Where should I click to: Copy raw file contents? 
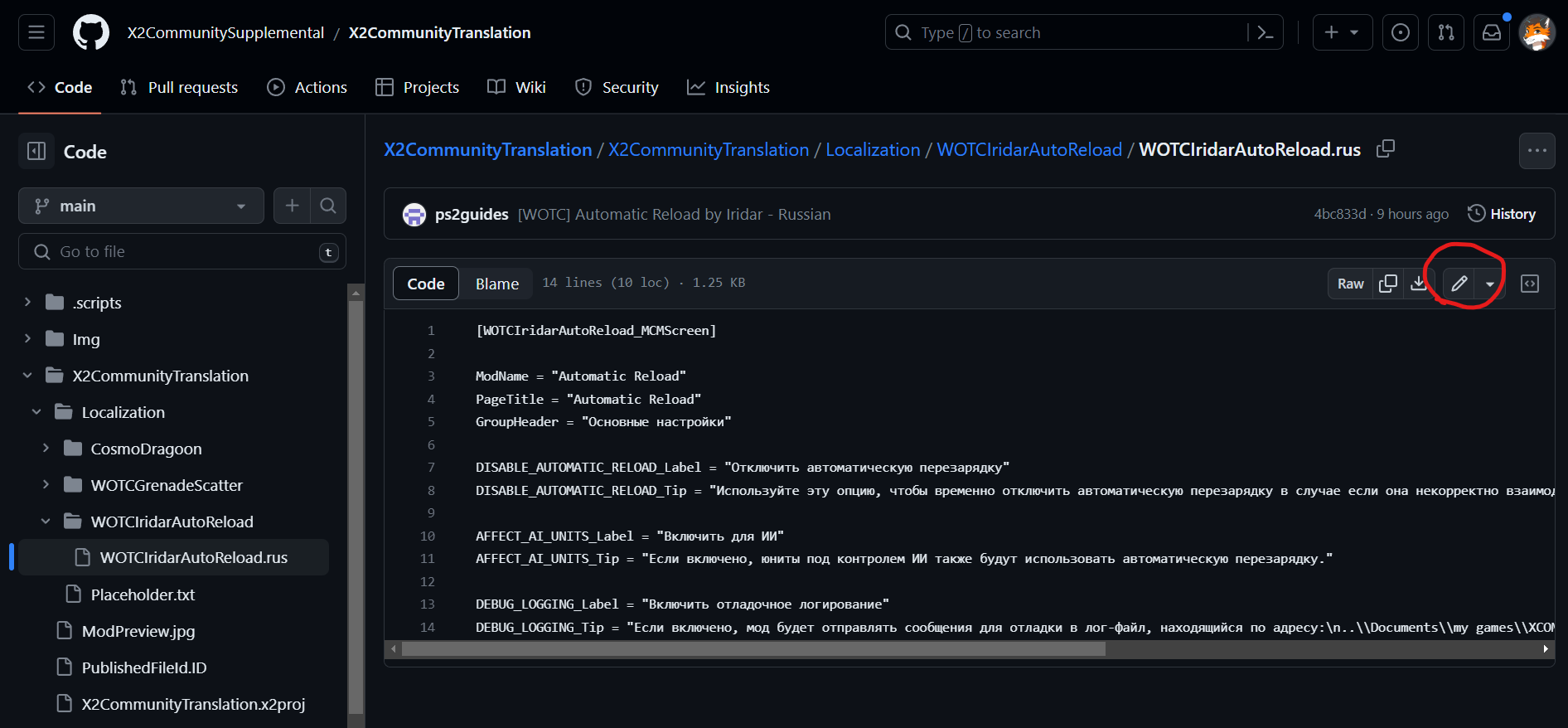1388,284
